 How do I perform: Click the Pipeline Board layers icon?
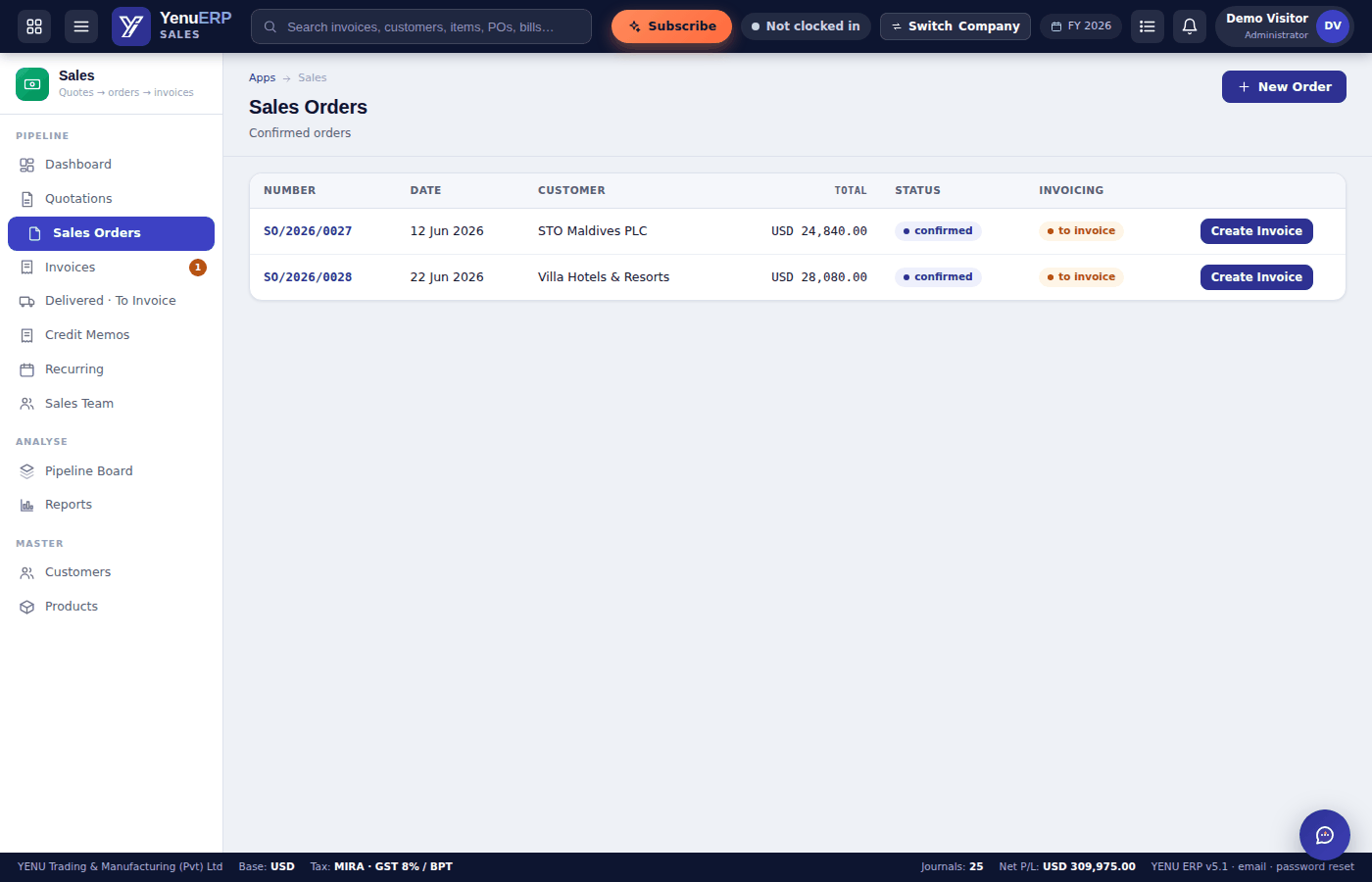pos(27,471)
